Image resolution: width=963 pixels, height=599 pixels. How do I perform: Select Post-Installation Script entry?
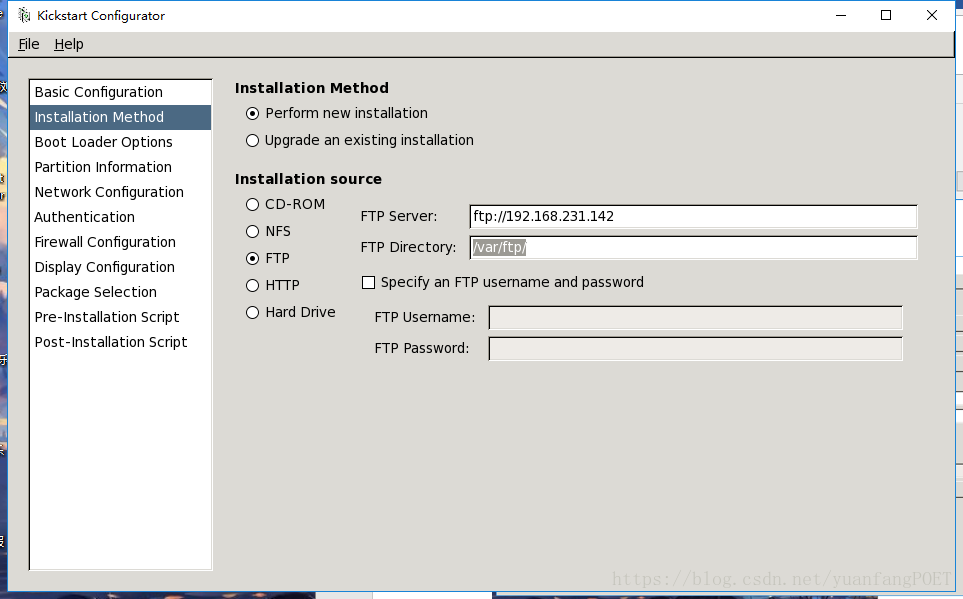pos(120,342)
